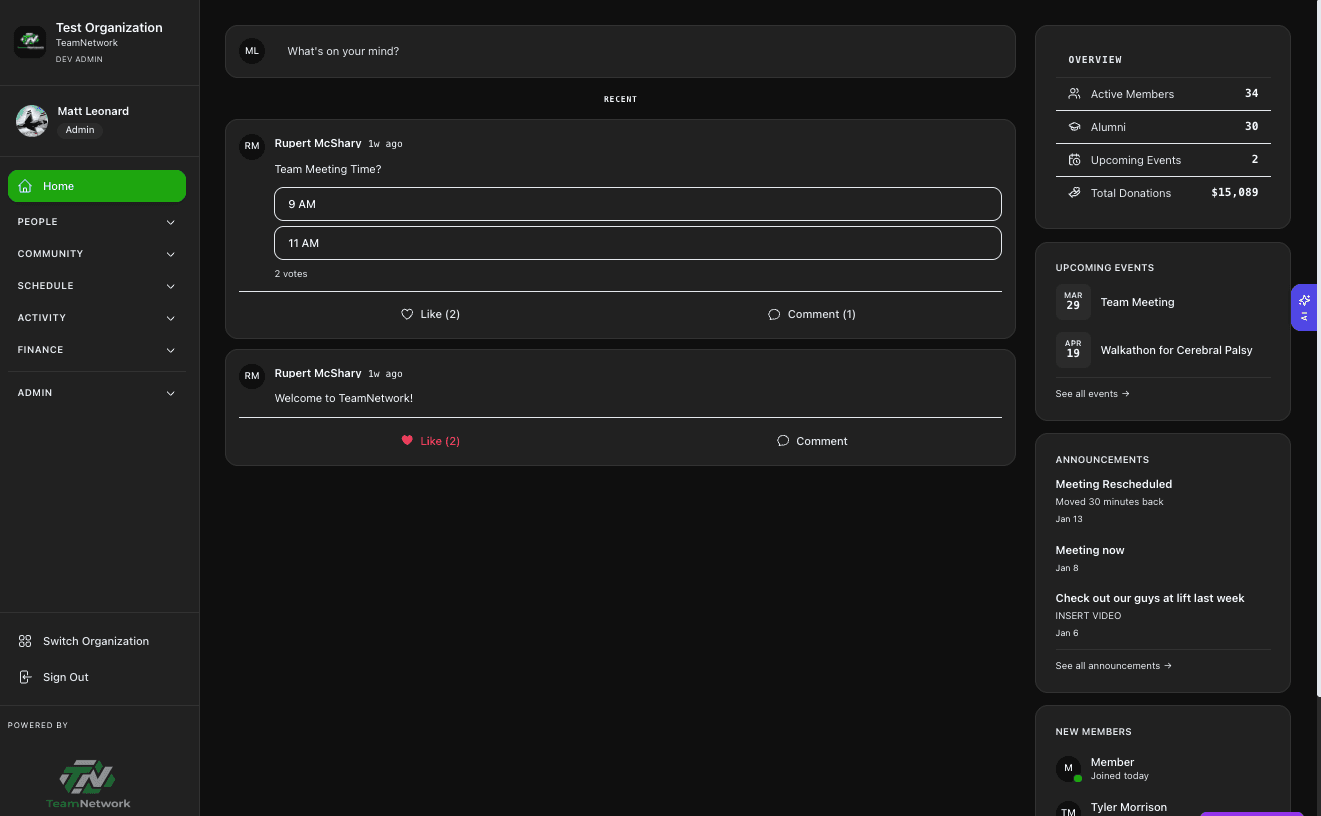This screenshot has height=816, width=1321.
Task: Open the See all announcements link
Action: point(1113,665)
